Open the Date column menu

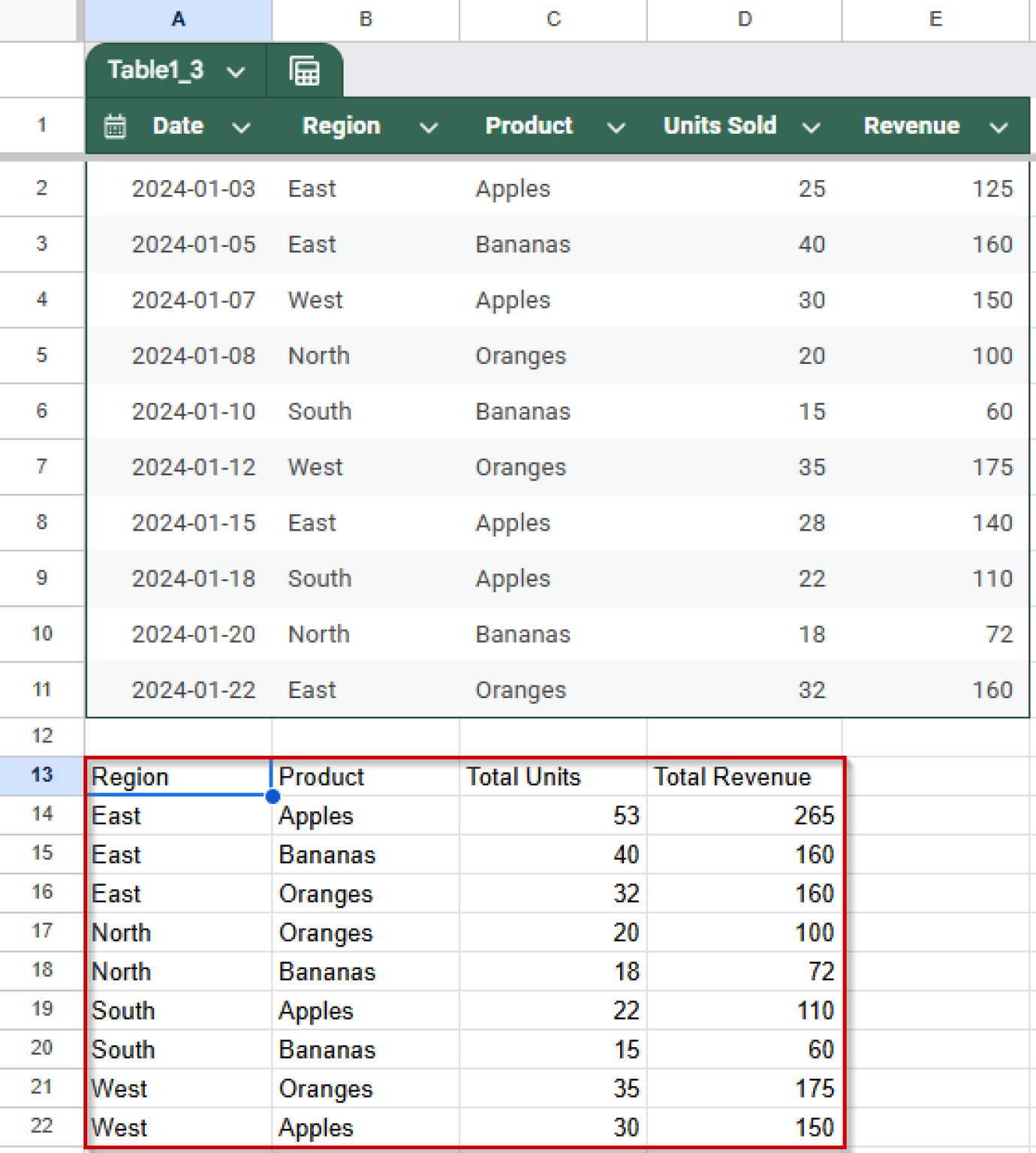coord(242,128)
